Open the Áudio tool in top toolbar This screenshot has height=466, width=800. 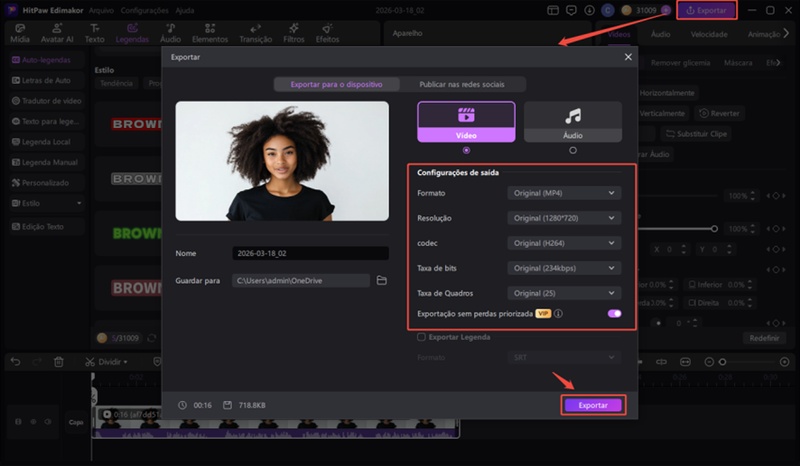[170, 33]
